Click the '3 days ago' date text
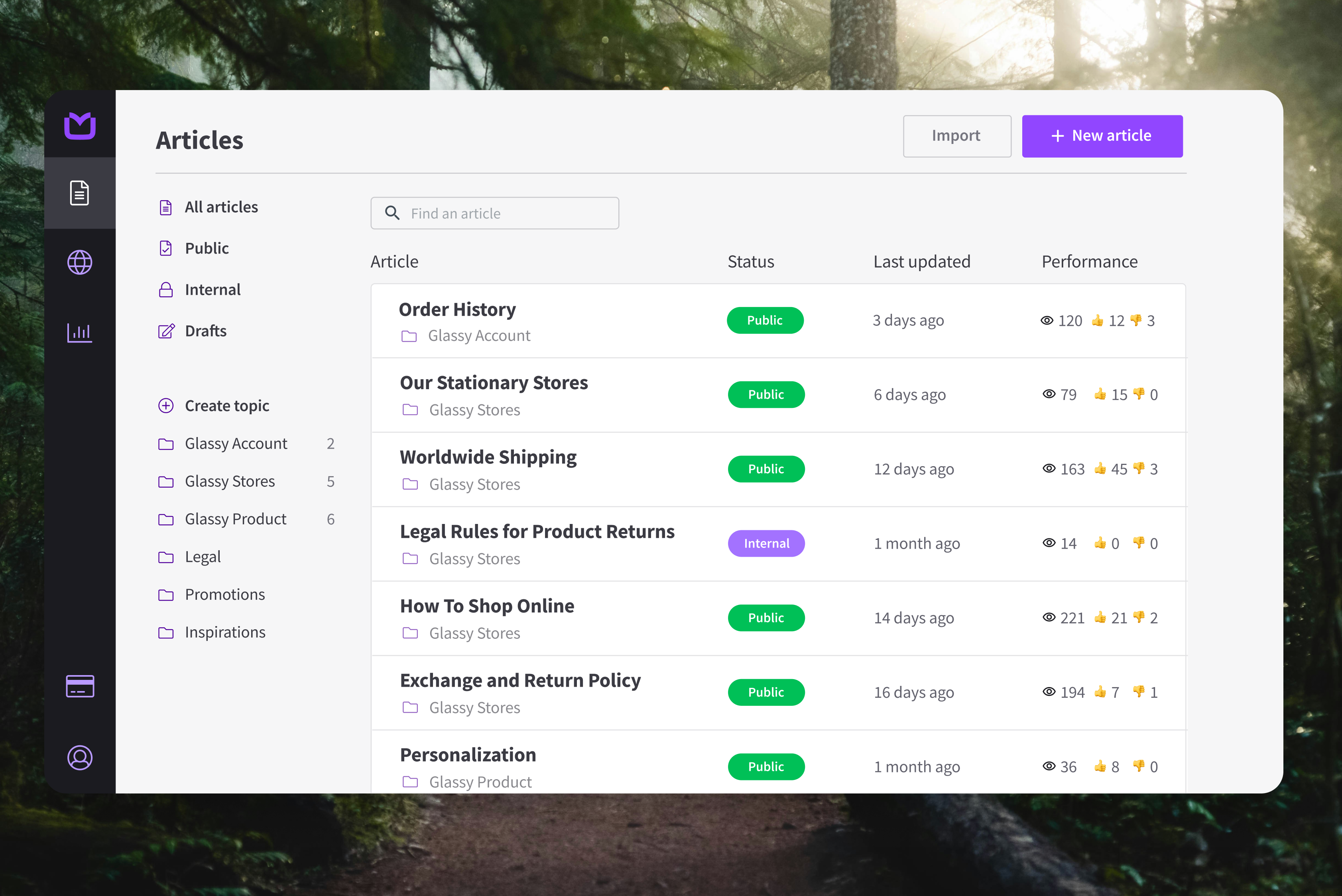The image size is (1342, 896). 908,321
